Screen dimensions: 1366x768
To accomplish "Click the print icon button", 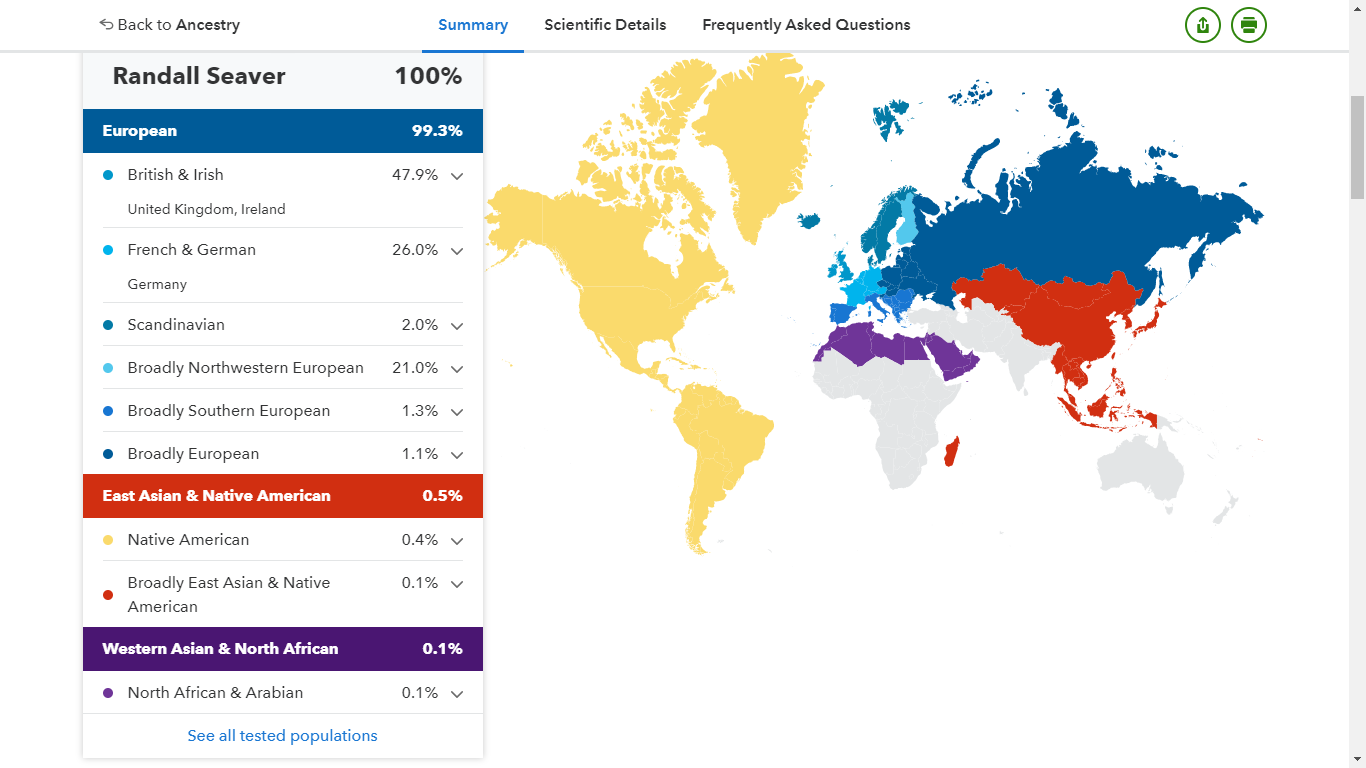I will click(1249, 25).
